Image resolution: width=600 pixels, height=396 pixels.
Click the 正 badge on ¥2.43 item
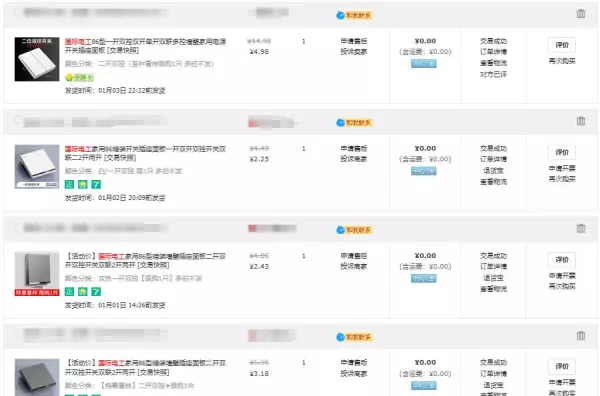(x=69, y=292)
